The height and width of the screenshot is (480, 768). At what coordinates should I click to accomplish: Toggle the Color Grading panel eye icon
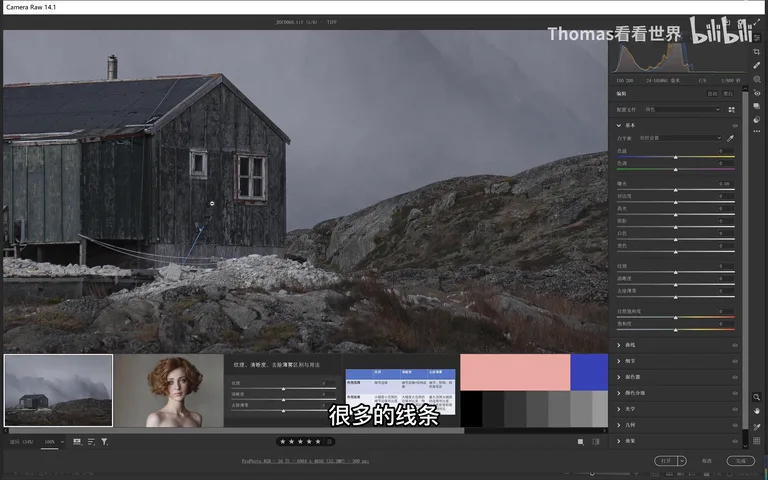click(x=735, y=393)
